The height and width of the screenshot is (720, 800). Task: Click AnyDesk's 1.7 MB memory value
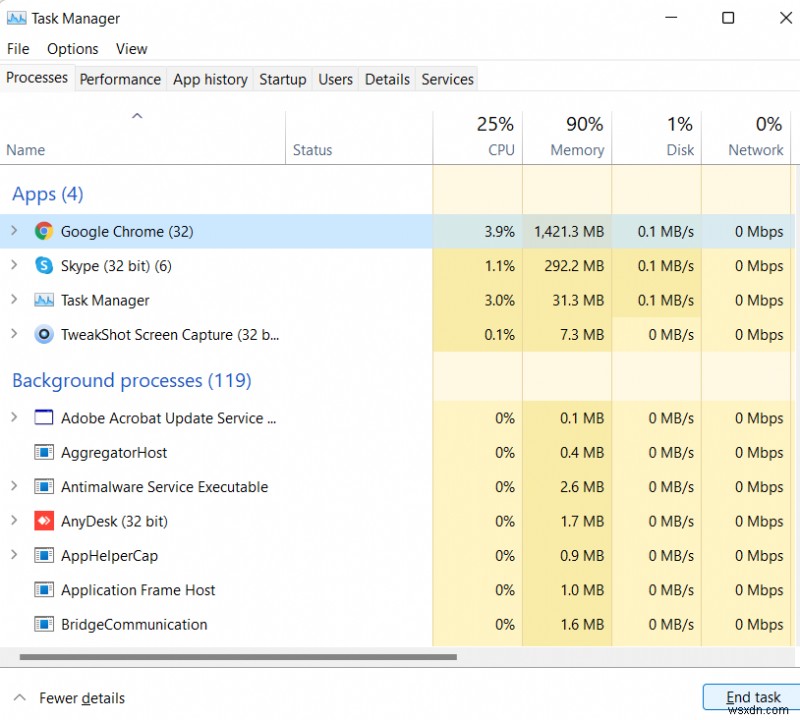coord(582,522)
